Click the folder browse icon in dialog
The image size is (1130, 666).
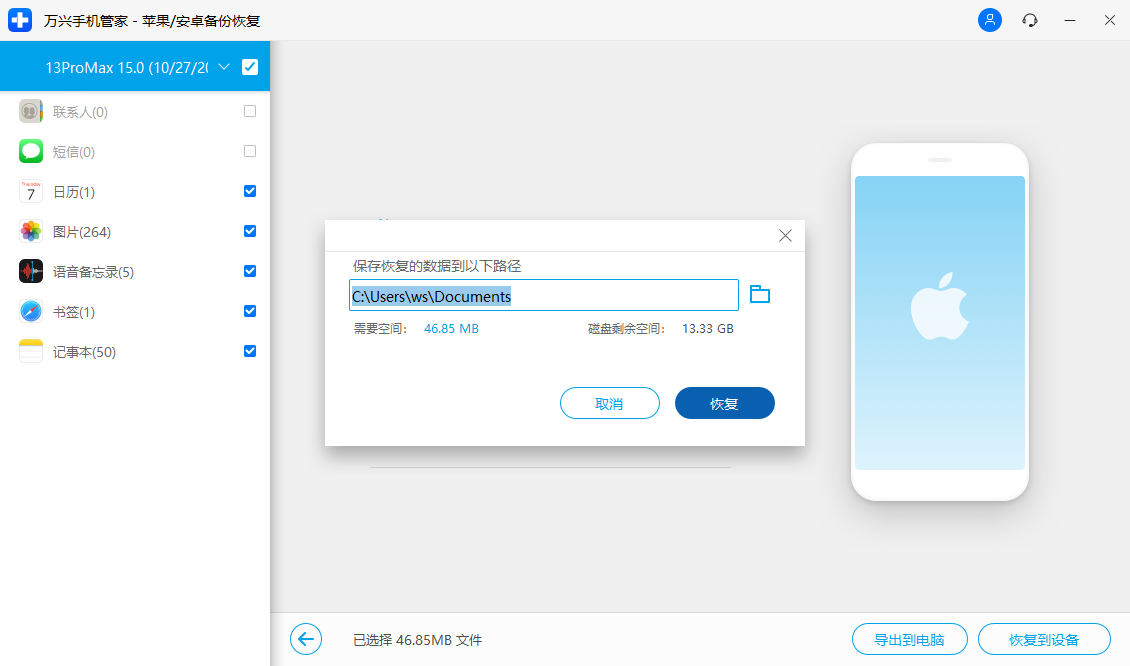point(760,294)
